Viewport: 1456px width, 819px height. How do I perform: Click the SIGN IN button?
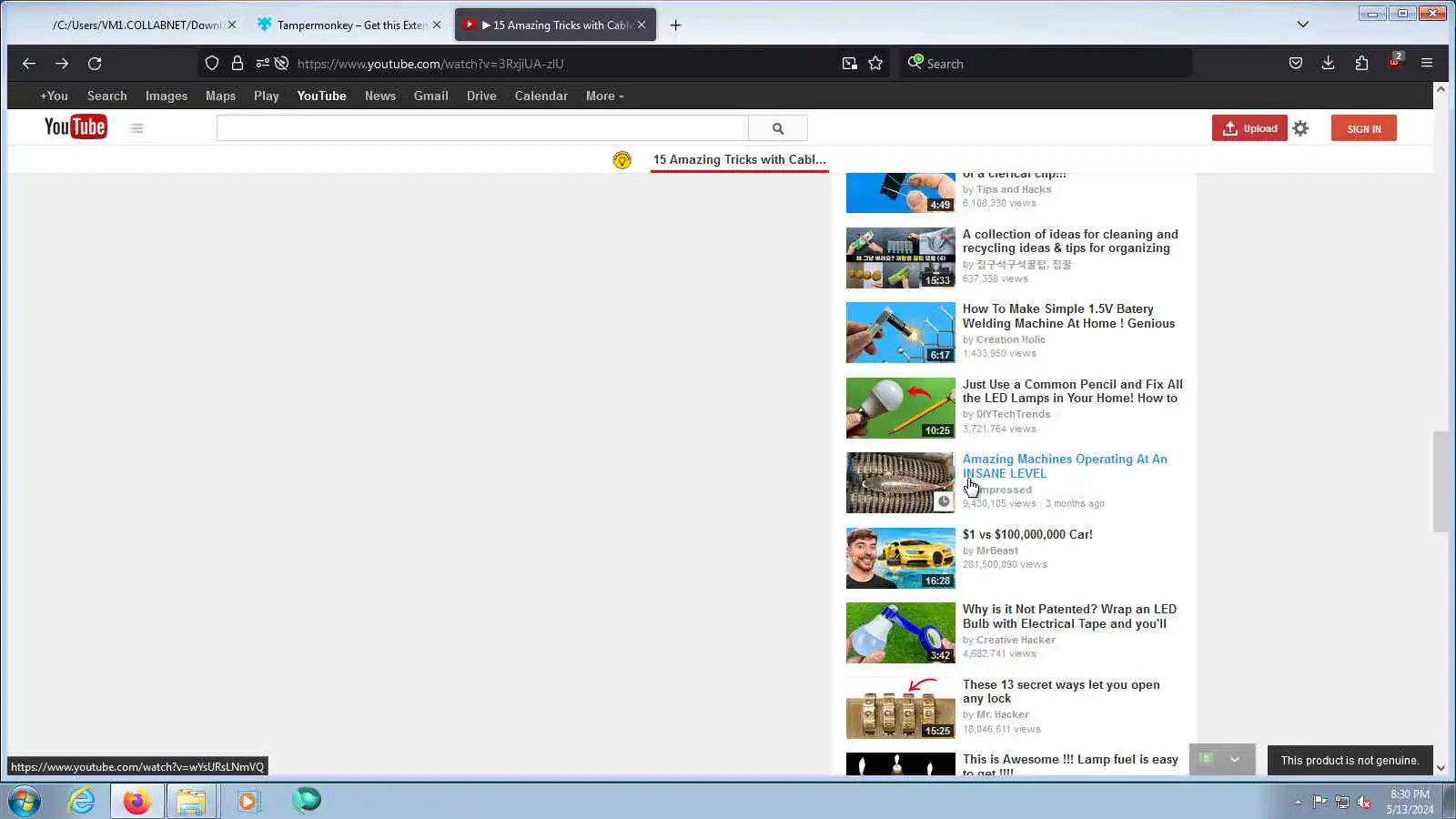tap(1364, 128)
